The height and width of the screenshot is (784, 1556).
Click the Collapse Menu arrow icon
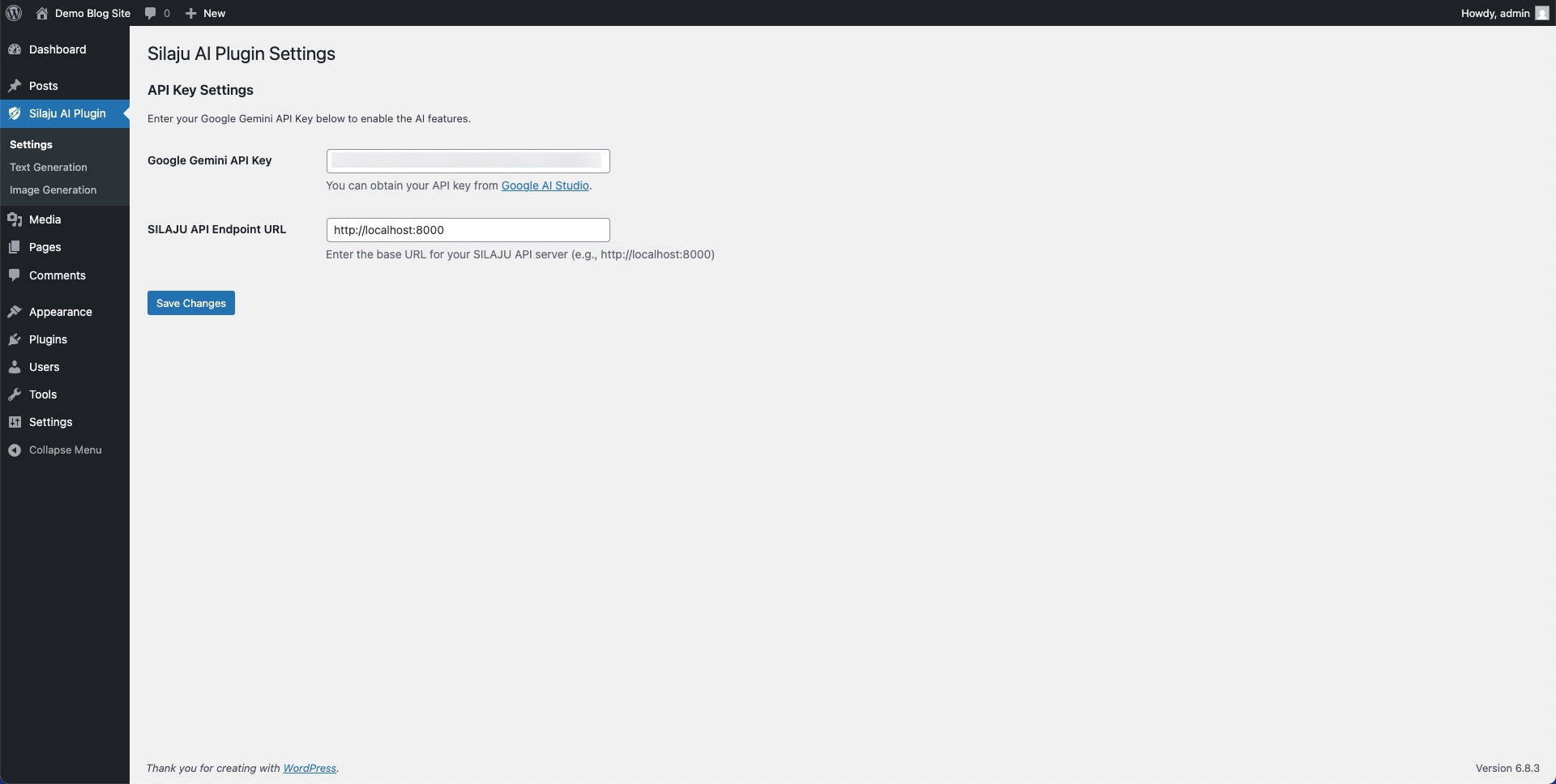pos(15,450)
